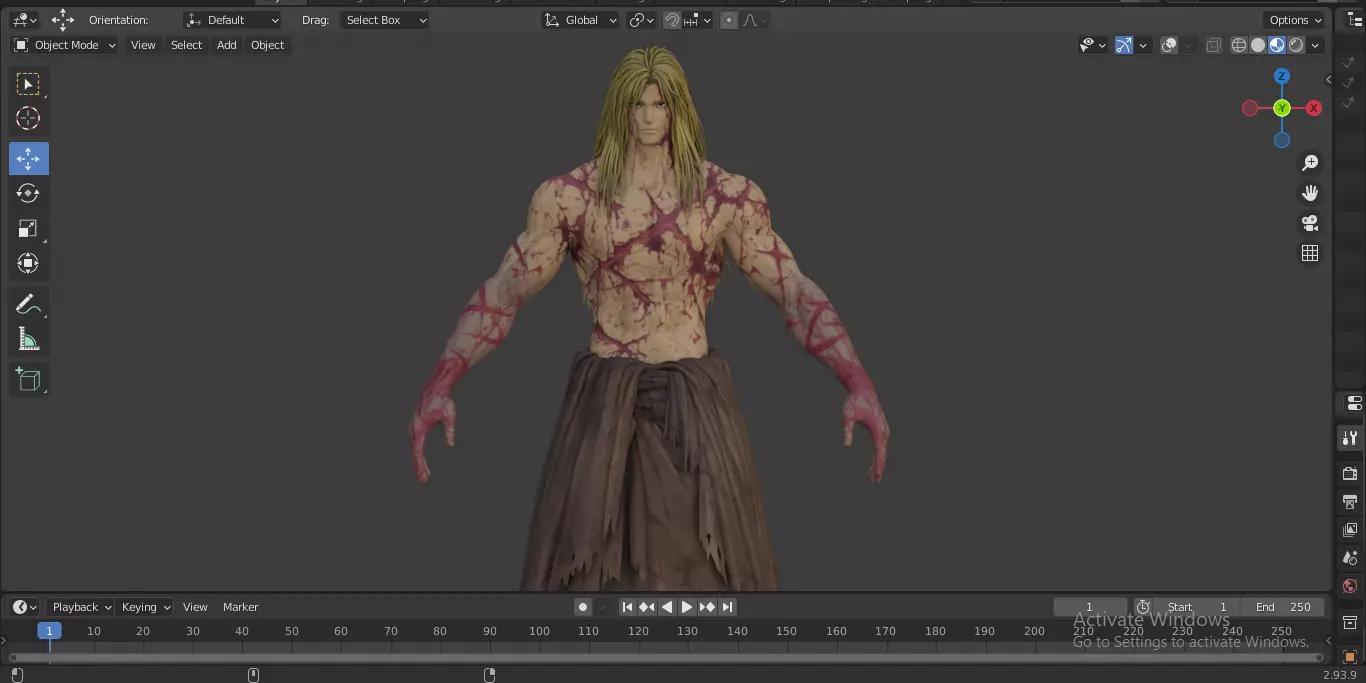Screen dimensions: 1366x683
Task: Jump to the end frame
Action: click(727, 607)
